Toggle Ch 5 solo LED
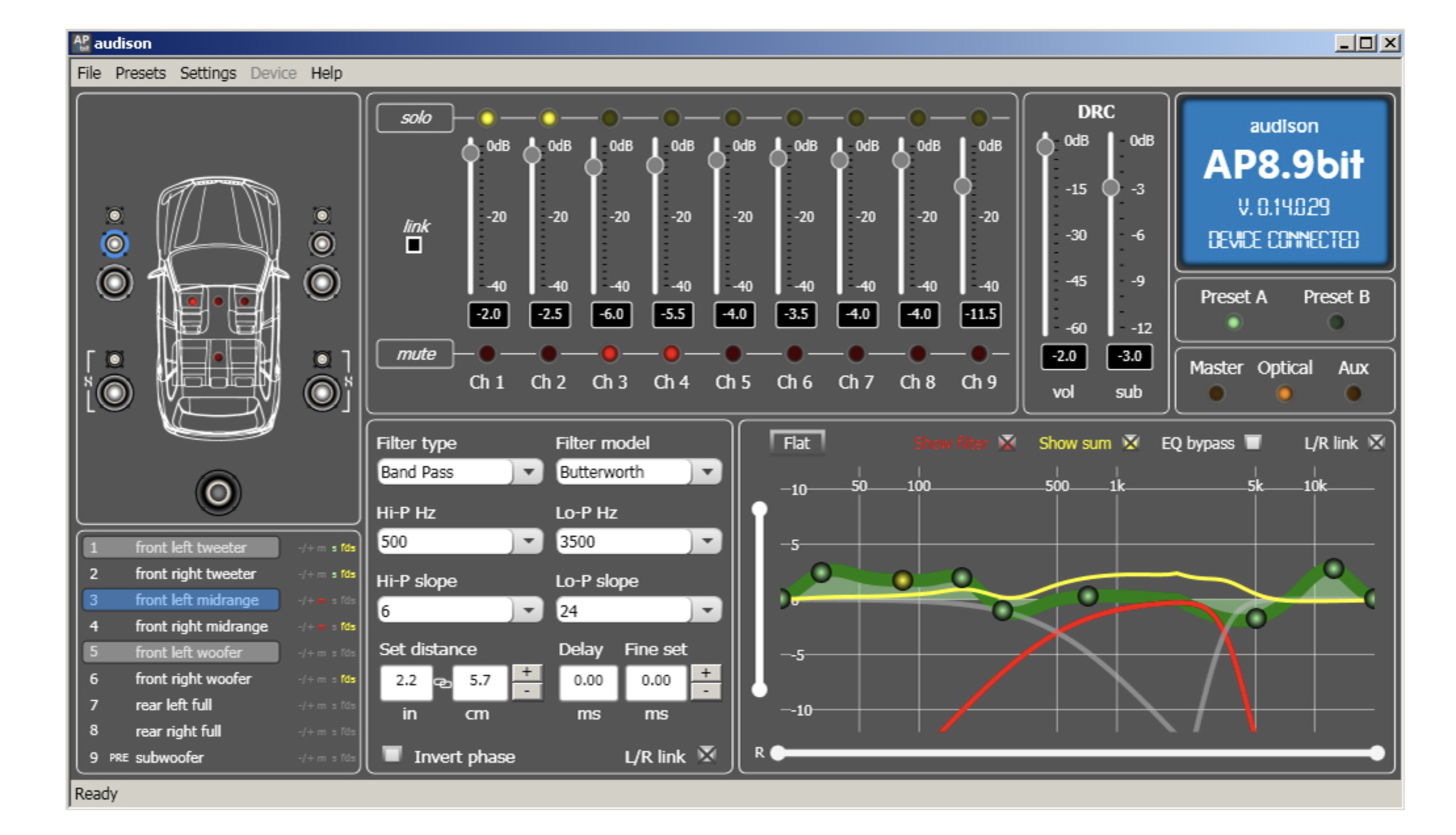This screenshot has width=1456, height=835. coord(733,118)
